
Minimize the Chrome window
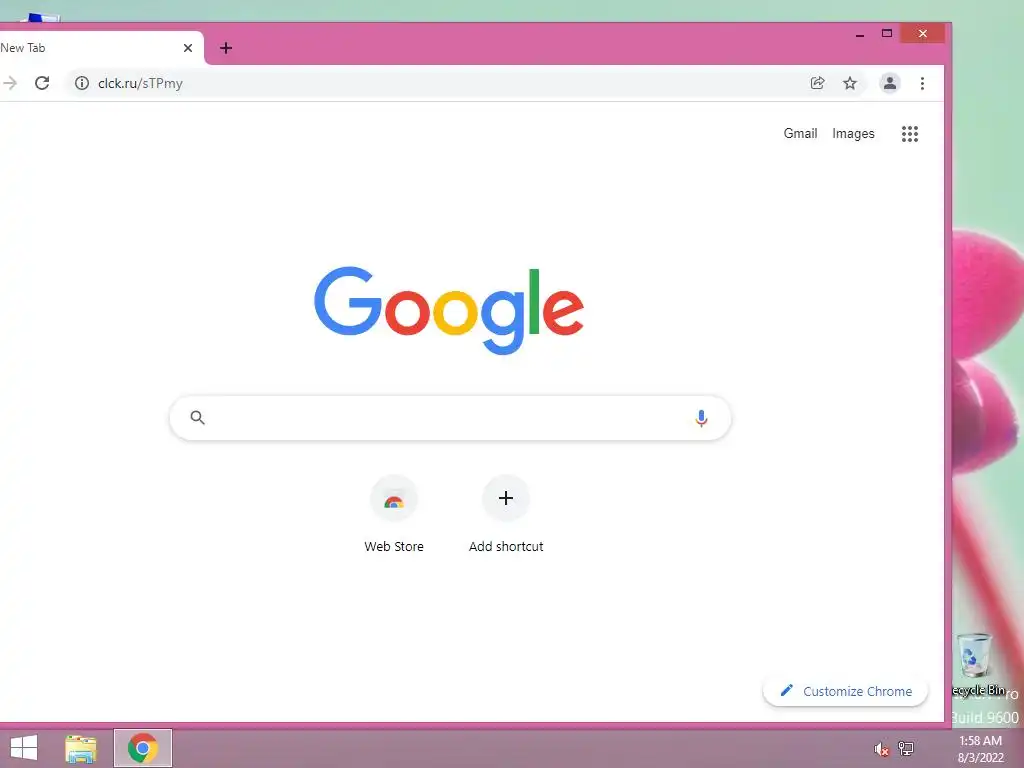(859, 34)
